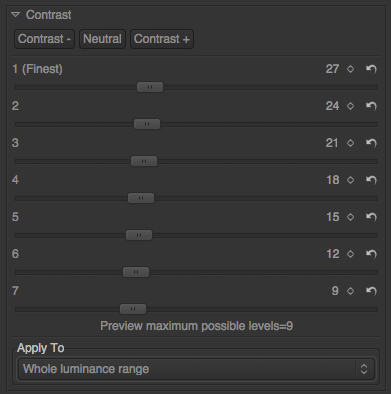
Task: Collapse the Contrast section triangle
Action: 15,15
